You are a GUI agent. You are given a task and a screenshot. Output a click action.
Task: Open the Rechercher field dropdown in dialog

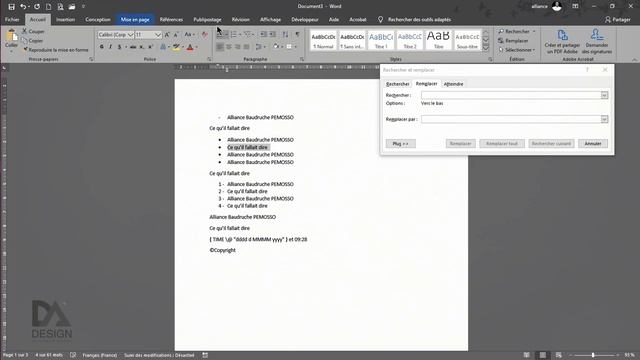pyautogui.click(x=604, y=95)
